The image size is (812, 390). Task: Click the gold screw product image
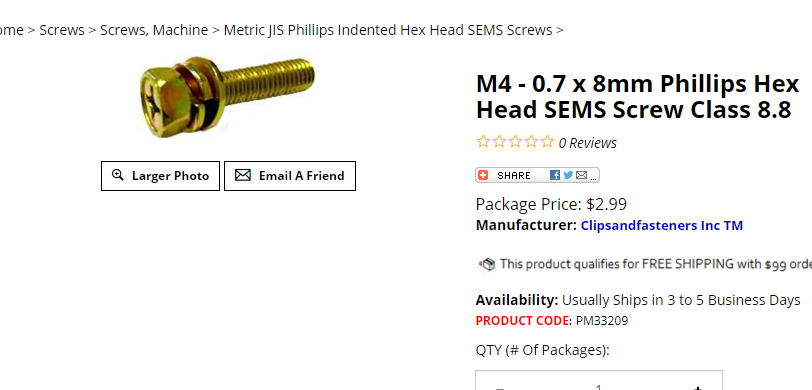[x=227, y=97]
